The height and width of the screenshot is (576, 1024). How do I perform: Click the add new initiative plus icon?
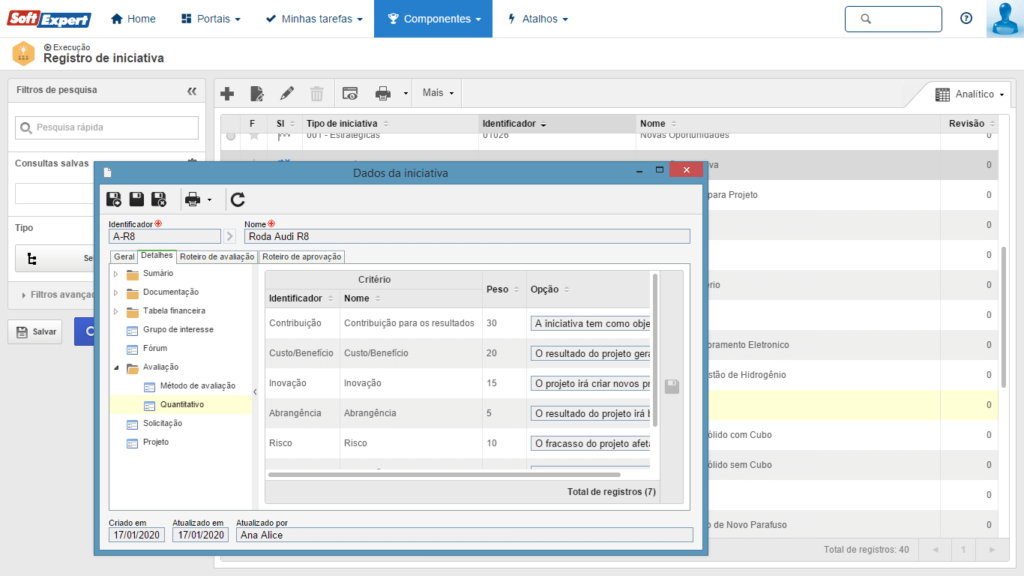coord(227,93)
